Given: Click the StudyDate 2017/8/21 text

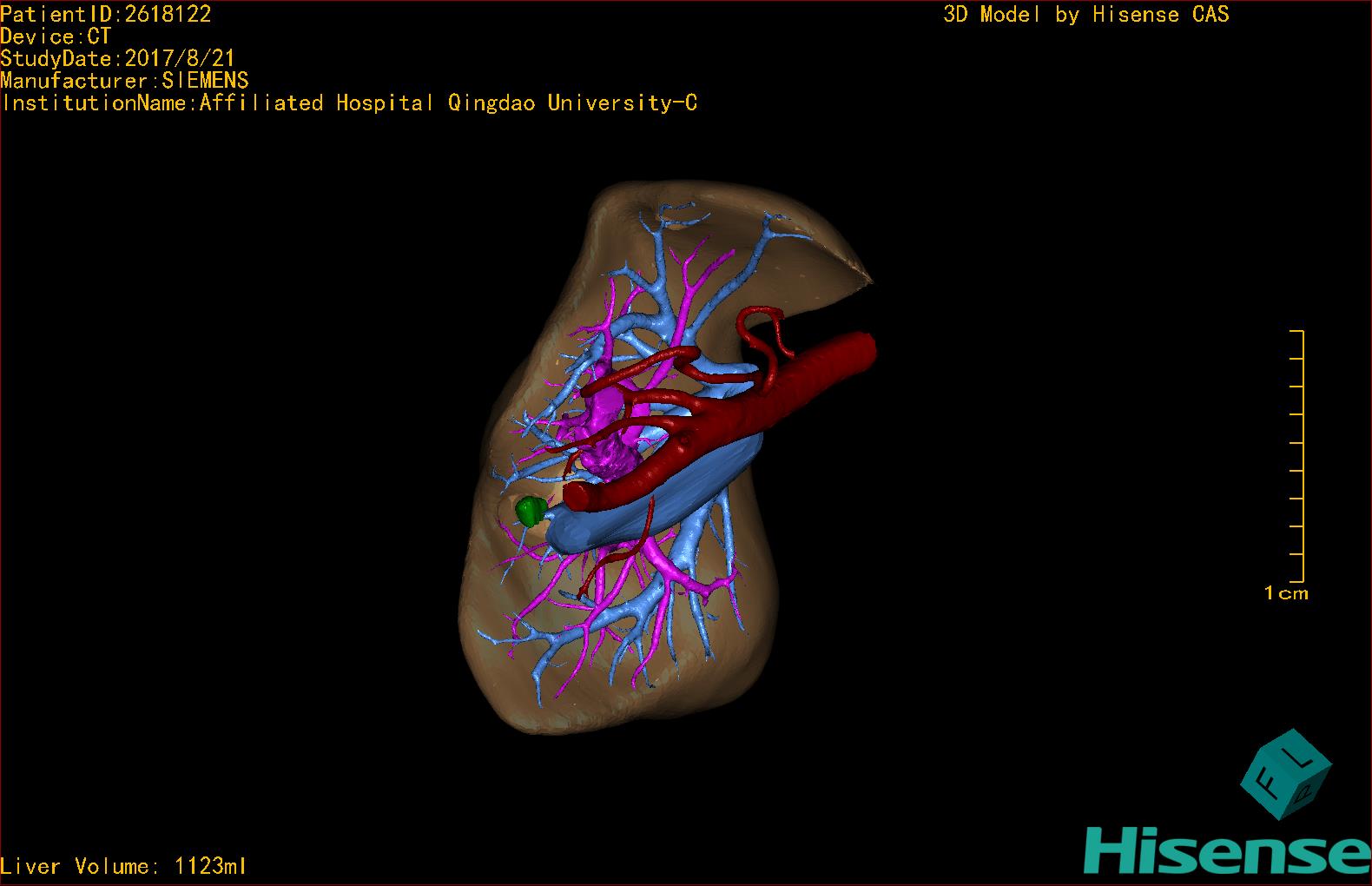Looking at the screenshot, I should click(118, 58).
